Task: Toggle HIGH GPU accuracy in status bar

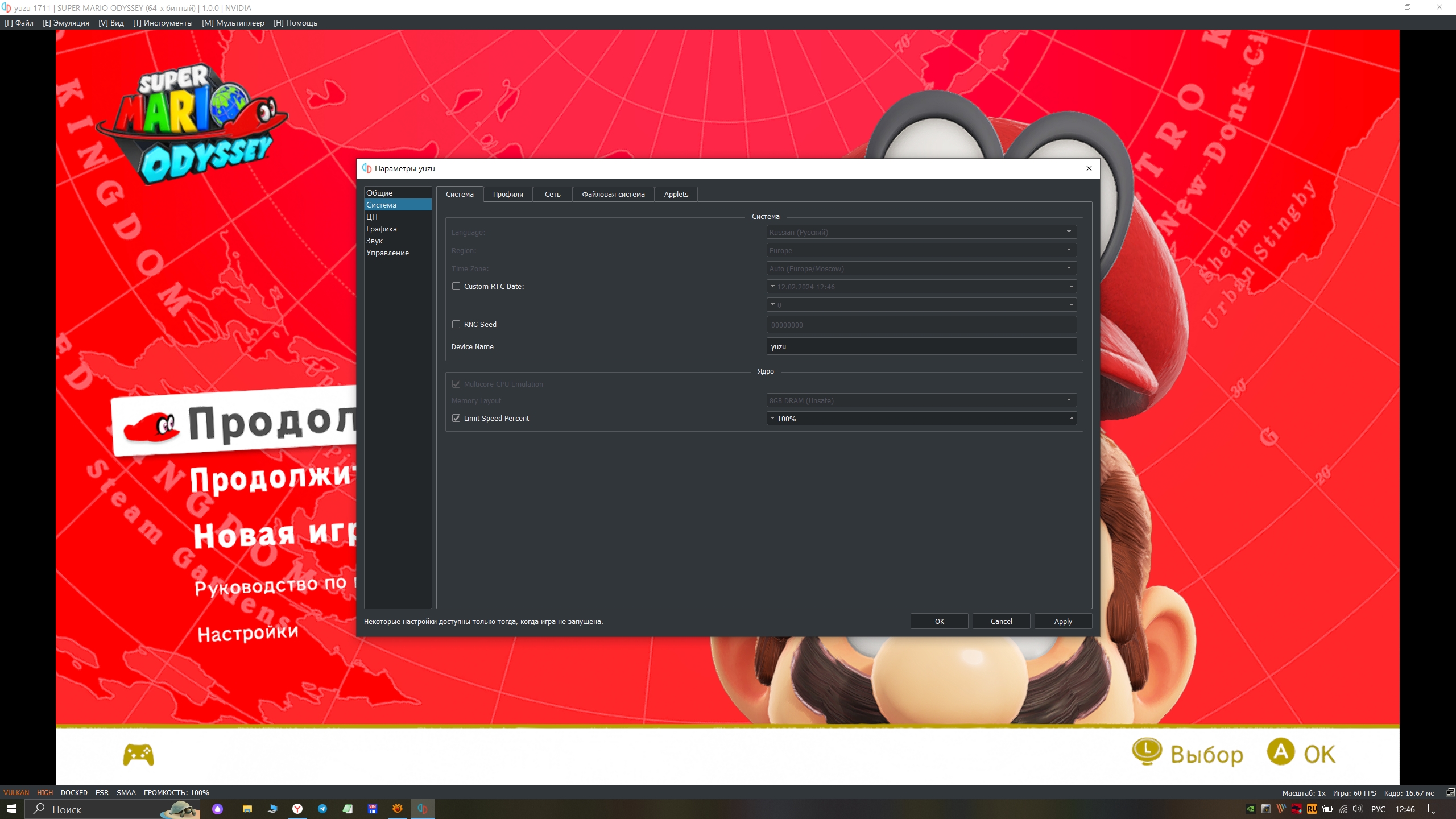Action: [45, 792]
